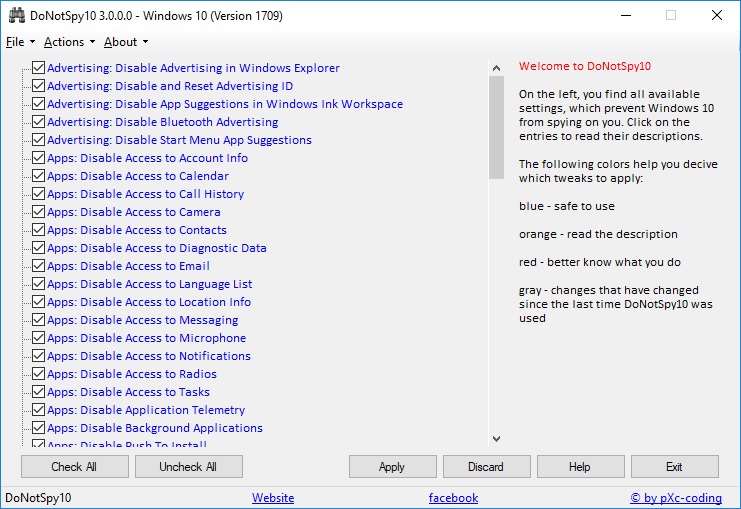The image size is (741, 509).
Task: Toggle Disable and Reset Advertising ID checkbox
Action: [x=39, y=86]
